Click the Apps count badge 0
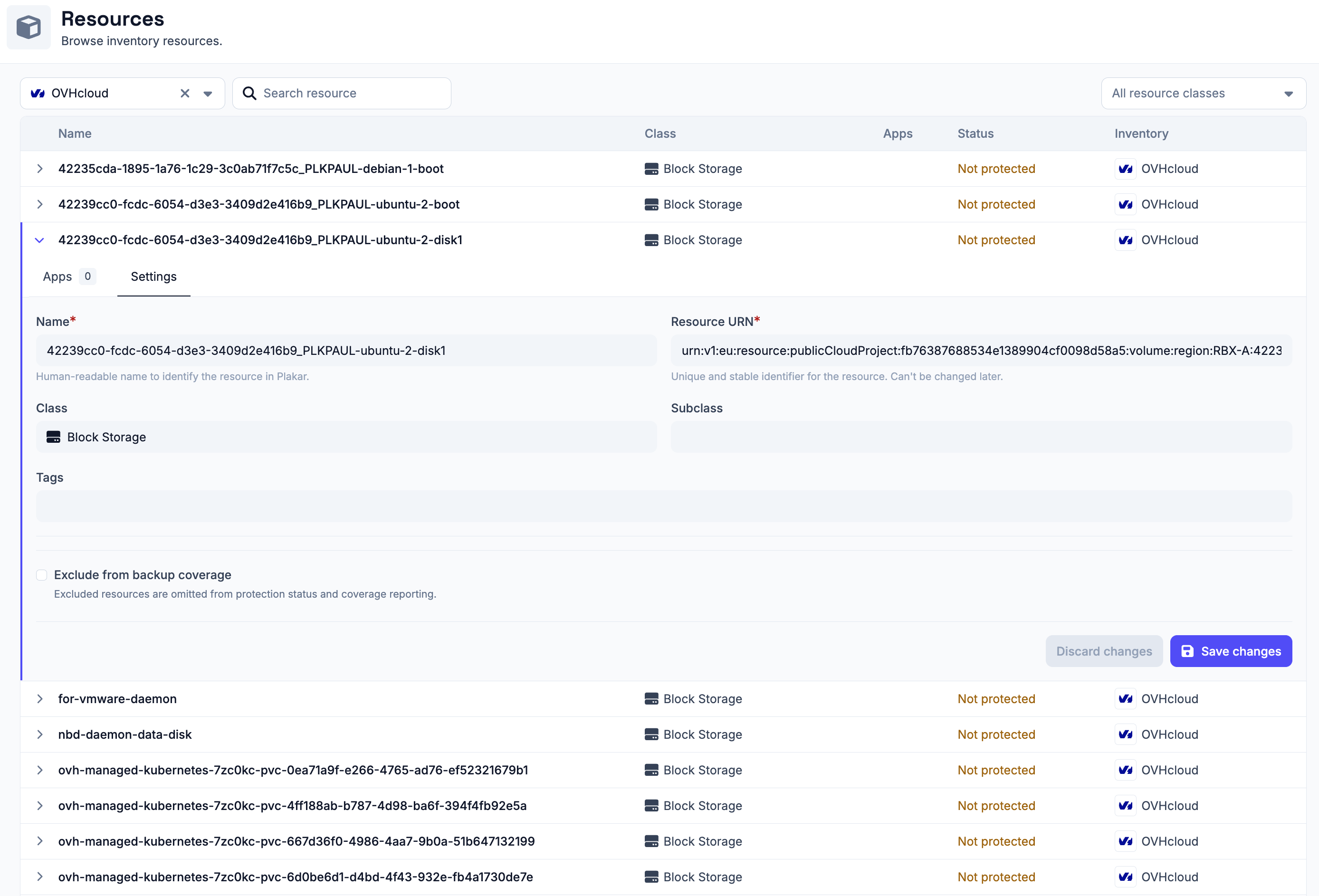 tap(87, 276)
